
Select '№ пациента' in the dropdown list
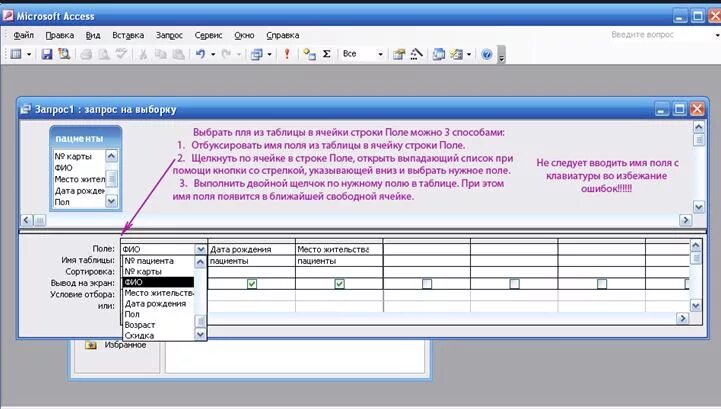click(x=159, y=261)
